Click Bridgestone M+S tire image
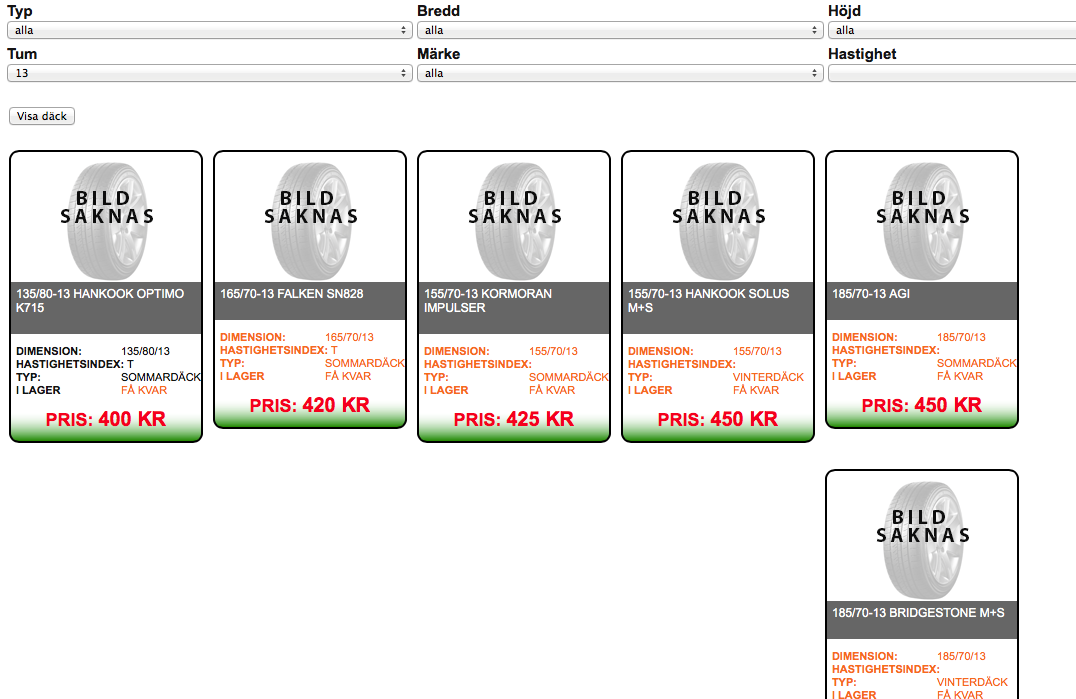The image size is (1076, 699). (x=922, y=540)
